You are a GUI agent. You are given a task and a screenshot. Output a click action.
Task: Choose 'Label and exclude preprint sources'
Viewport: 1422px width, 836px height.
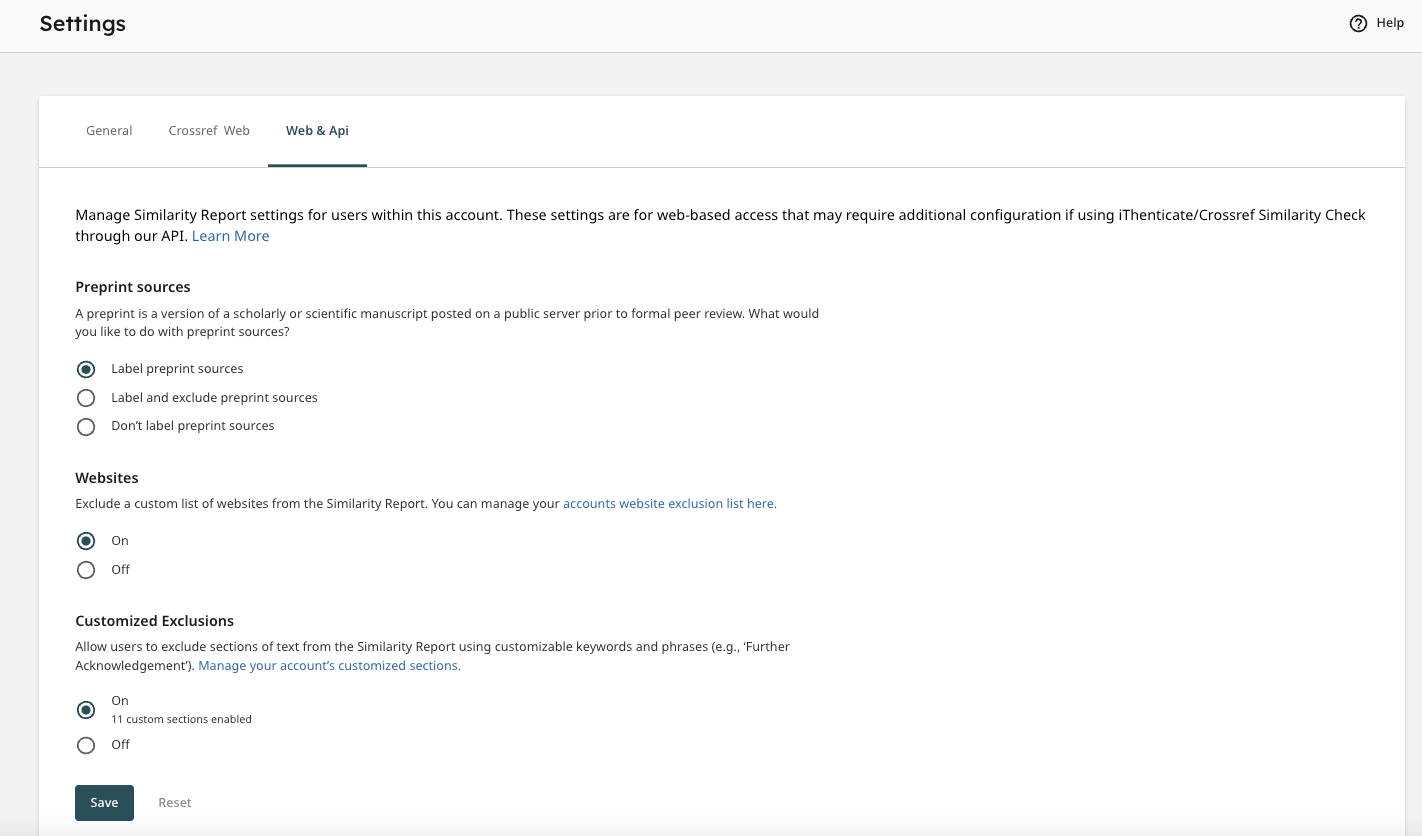(86, 397)
